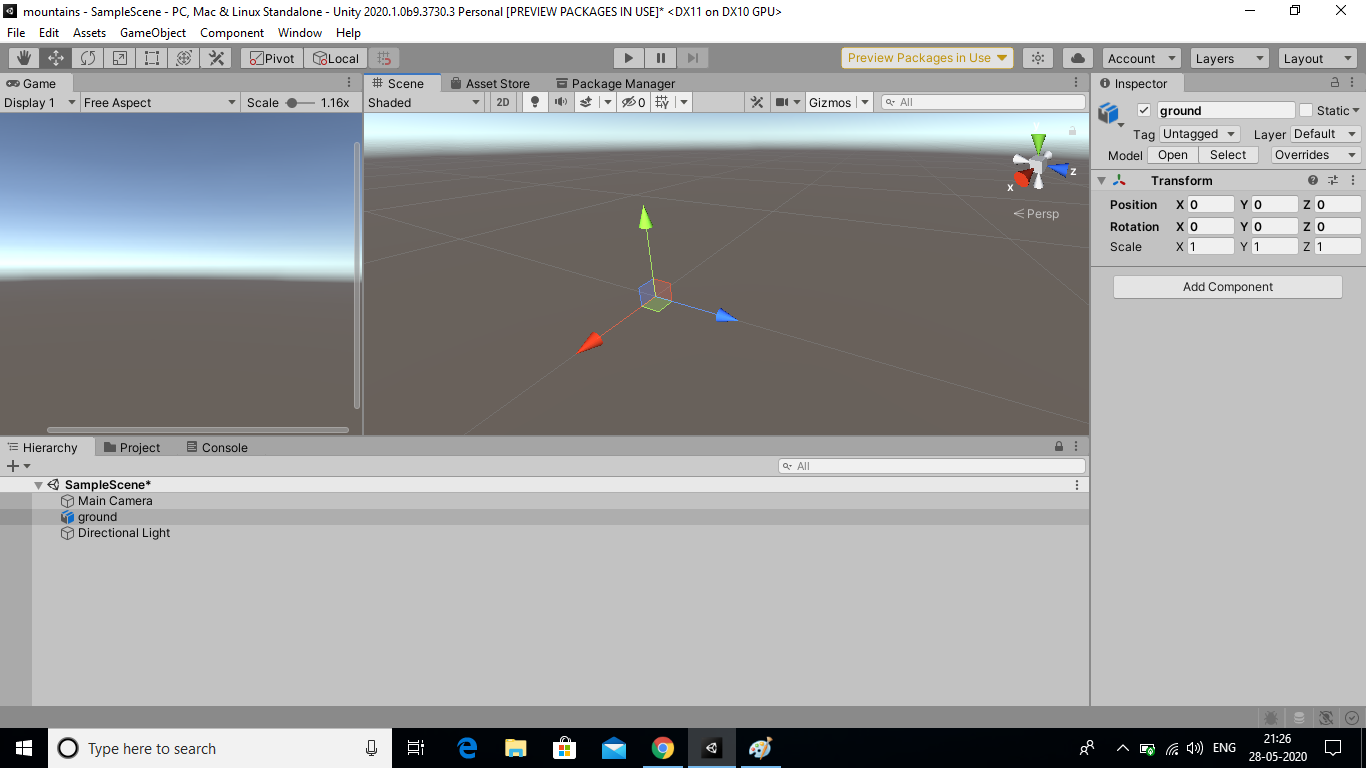Open the File menu
Screen dimensions: 1366x768
16,33
